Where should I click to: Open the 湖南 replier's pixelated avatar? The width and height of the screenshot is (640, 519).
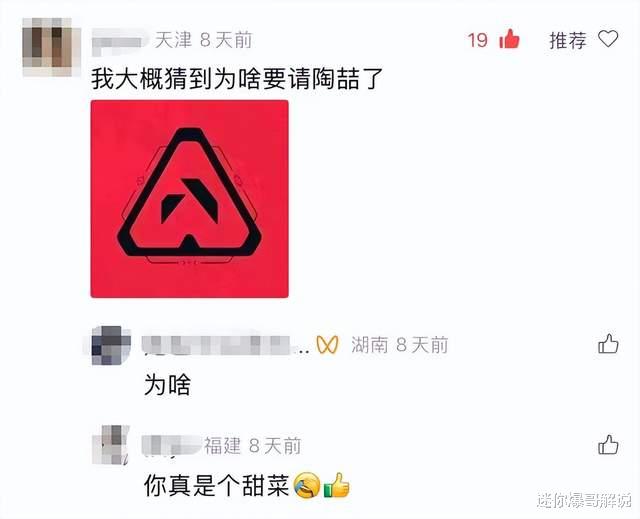point(111,345)
